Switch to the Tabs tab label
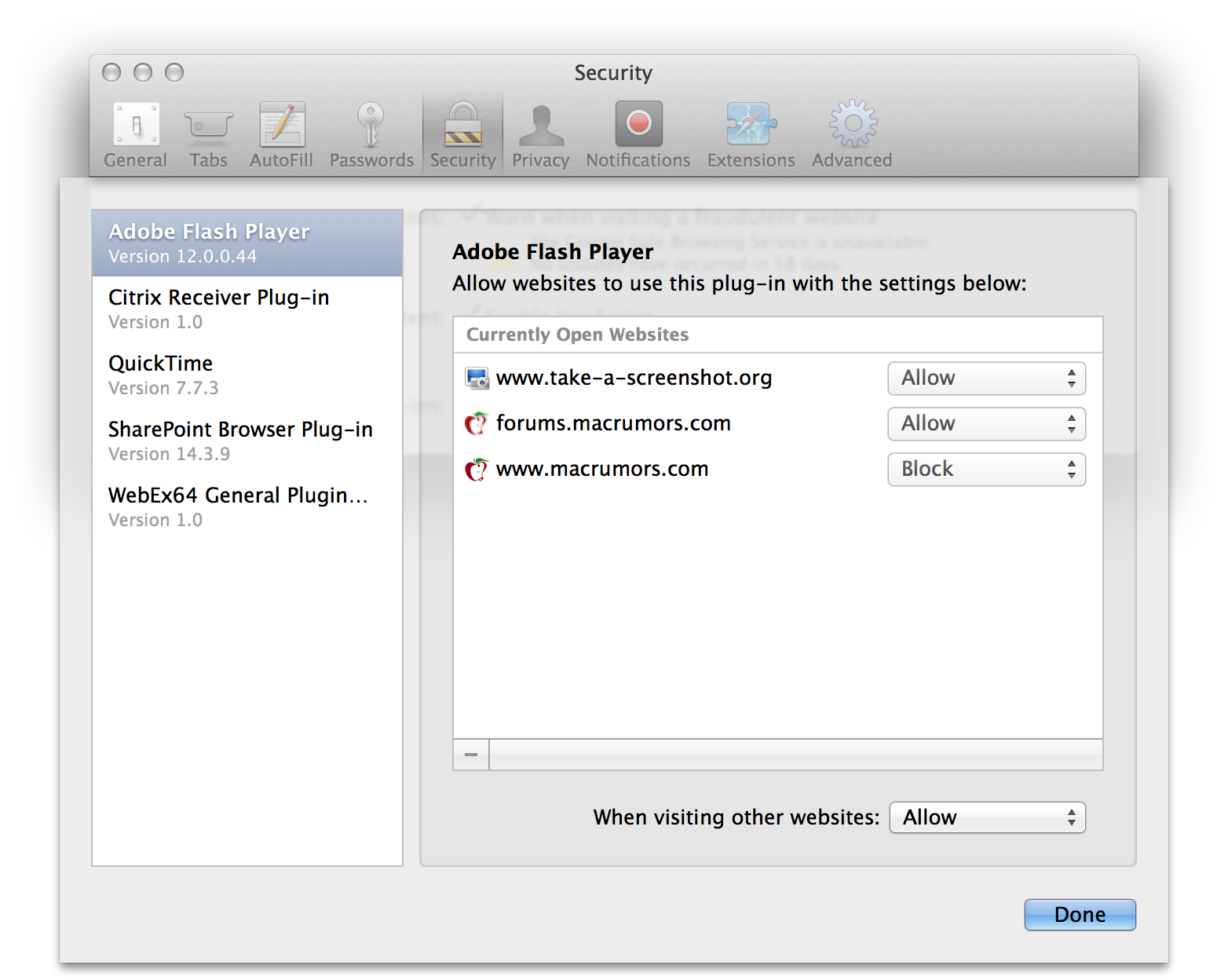 coord(208,160)
